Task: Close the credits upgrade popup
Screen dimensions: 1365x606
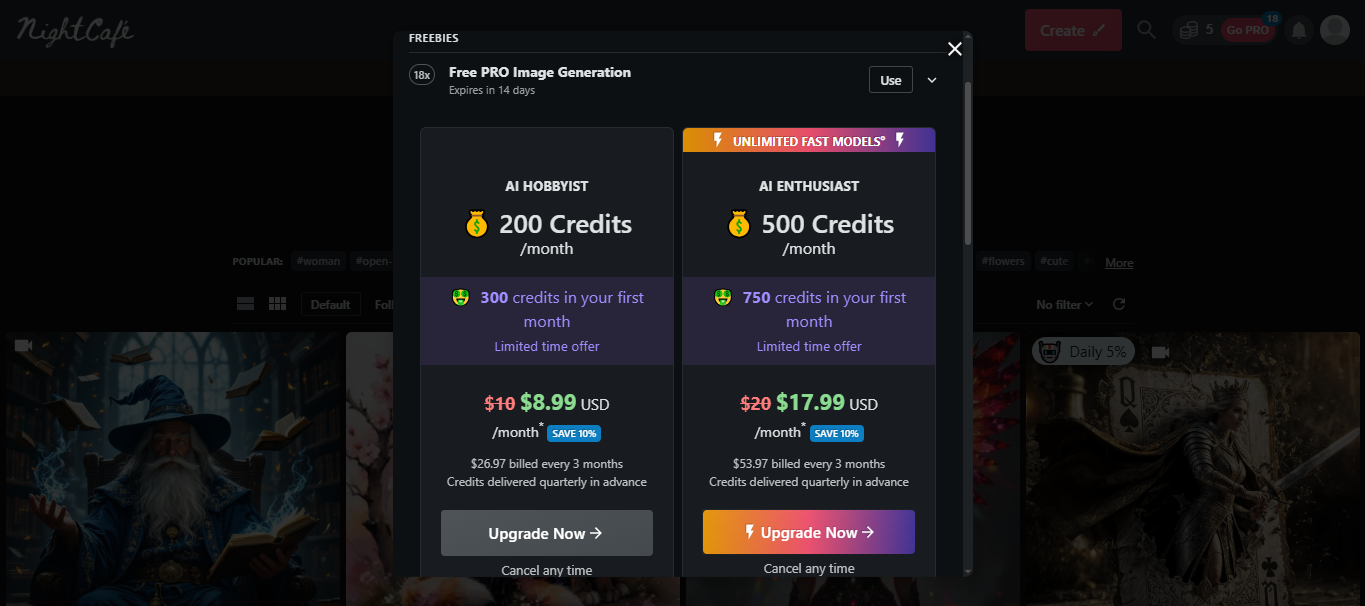Action: pyautogui.click(x=955, y=49)
